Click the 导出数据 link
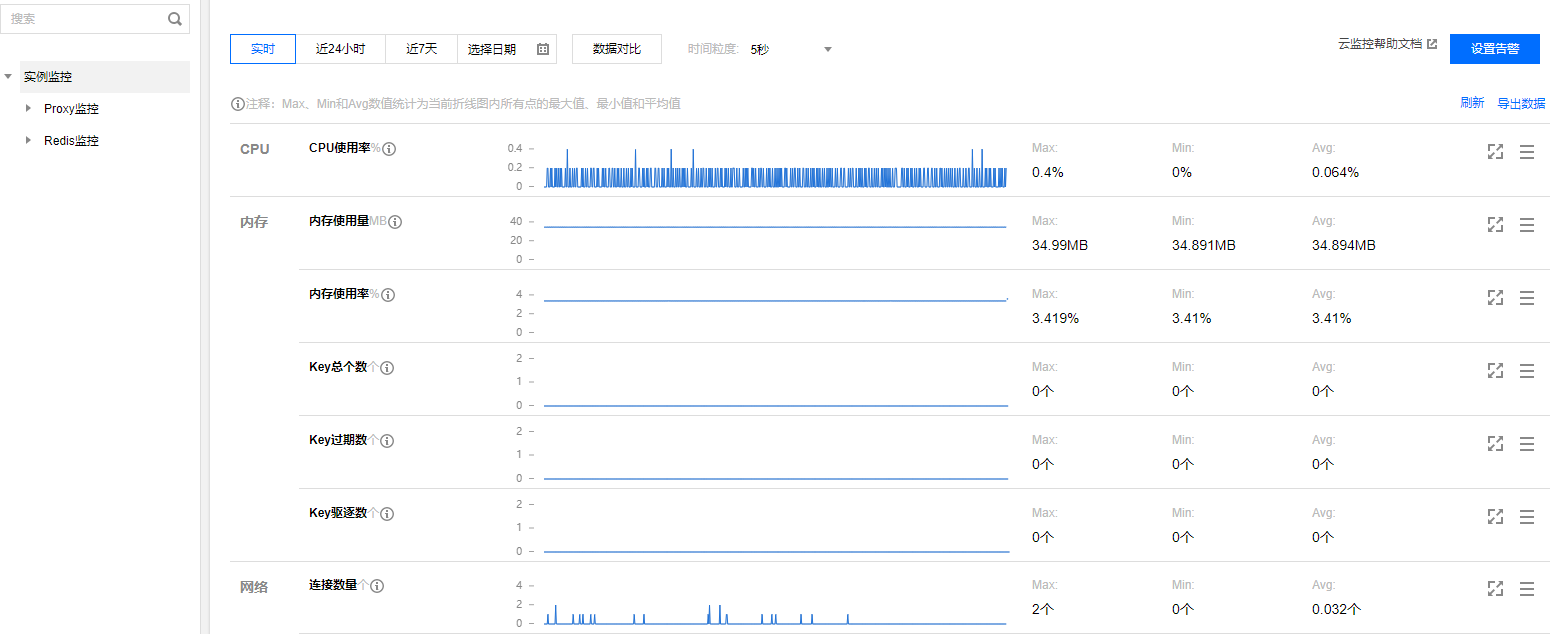1560x634 pixels. (x=1520, y=103)
